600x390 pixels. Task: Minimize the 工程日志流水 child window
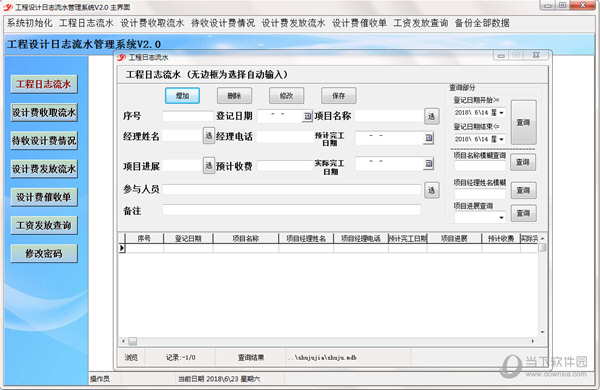tap(501, 55)
